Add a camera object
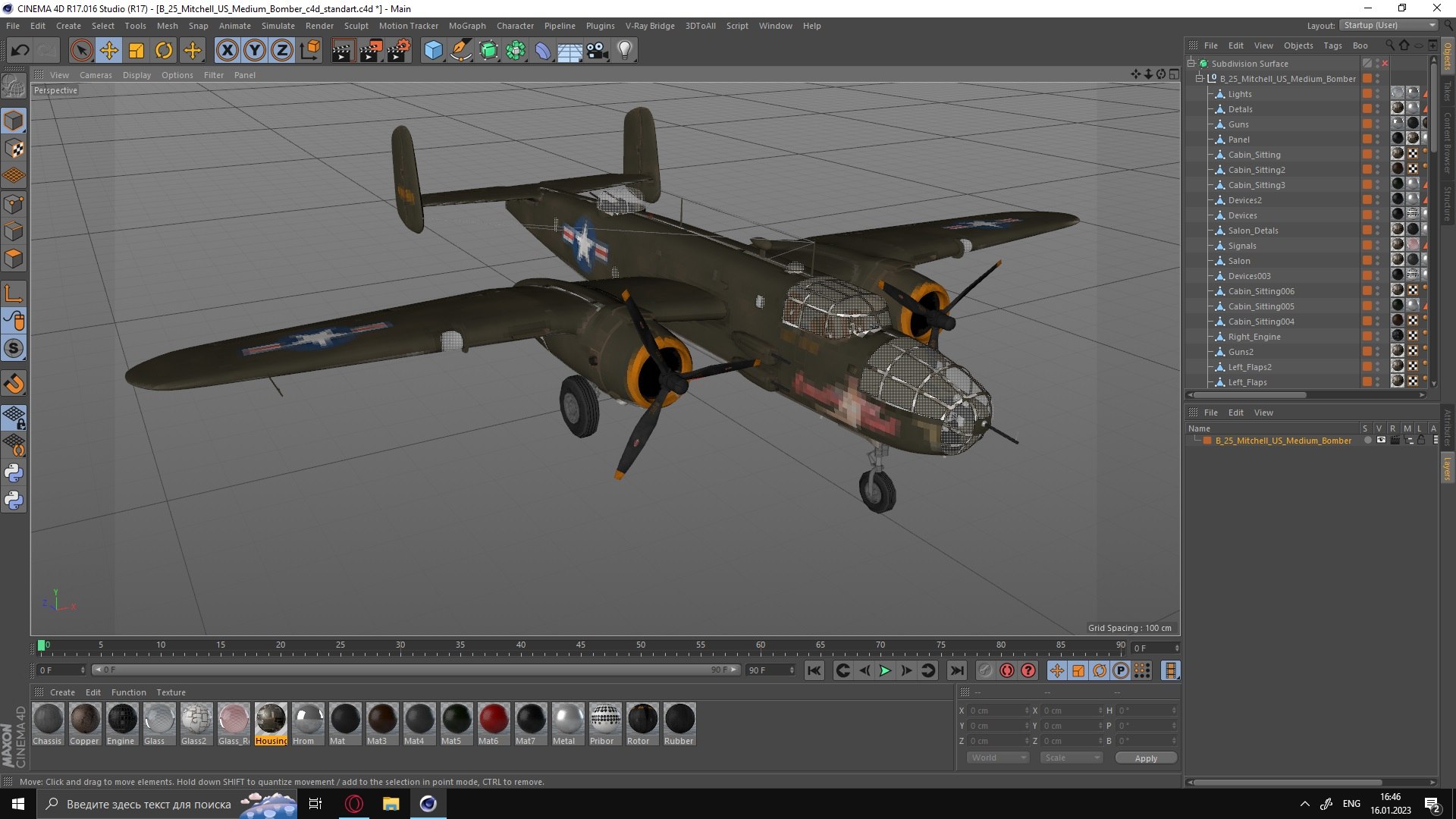 coord(598,51)
